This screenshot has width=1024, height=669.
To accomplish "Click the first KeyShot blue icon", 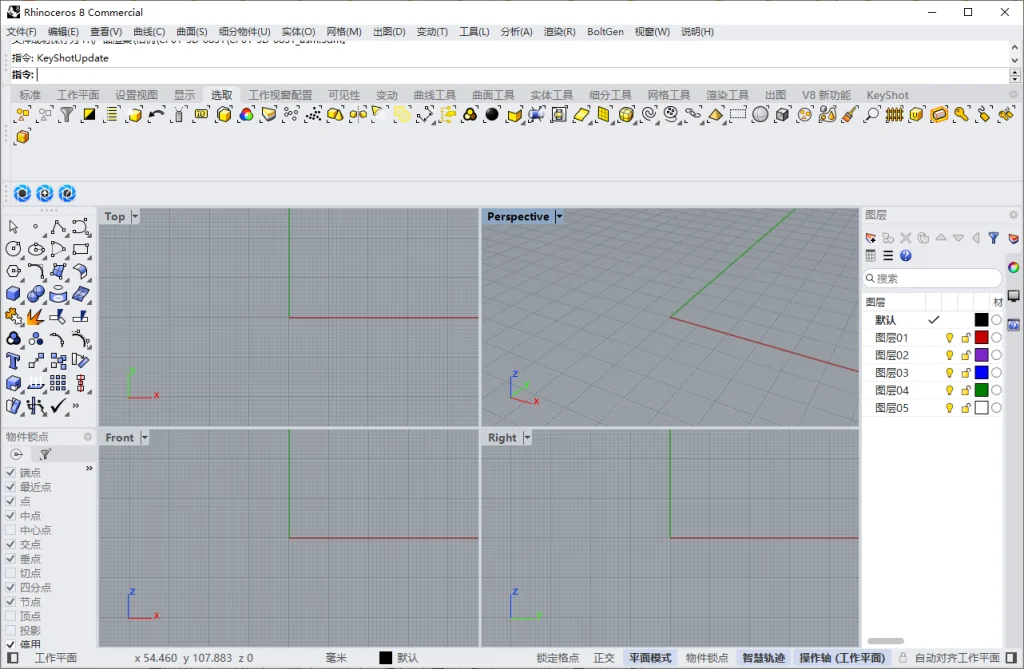I will coord(22,193).
